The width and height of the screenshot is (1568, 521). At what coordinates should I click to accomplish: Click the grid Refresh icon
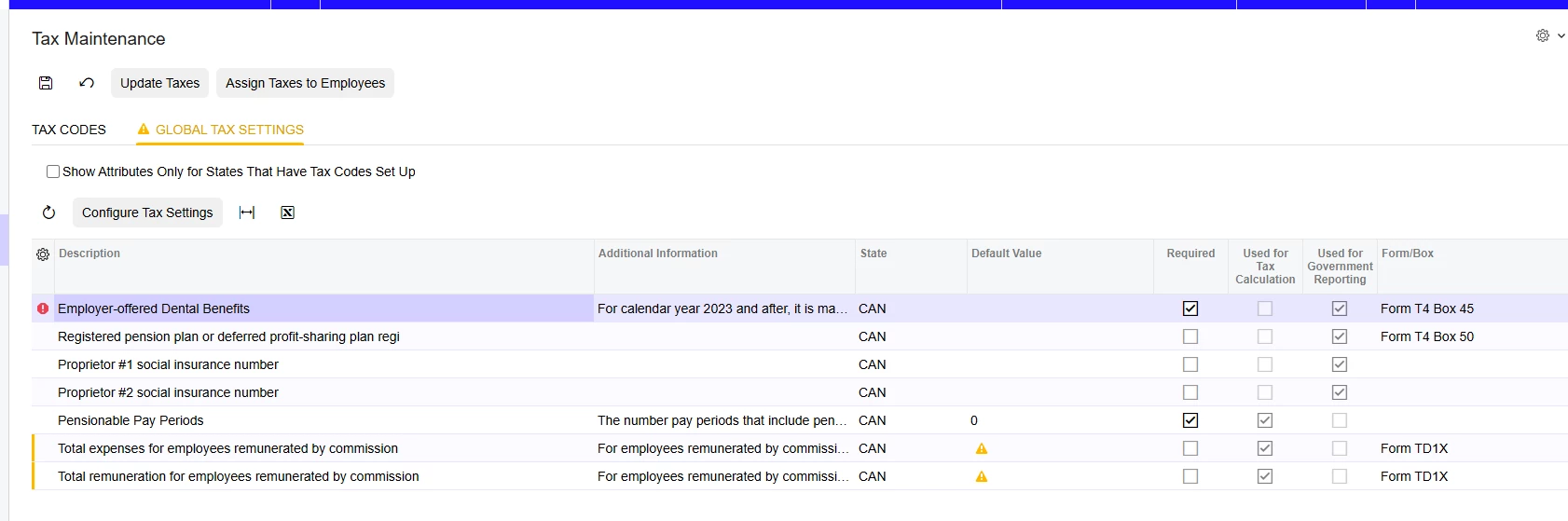tap(49, 213)
